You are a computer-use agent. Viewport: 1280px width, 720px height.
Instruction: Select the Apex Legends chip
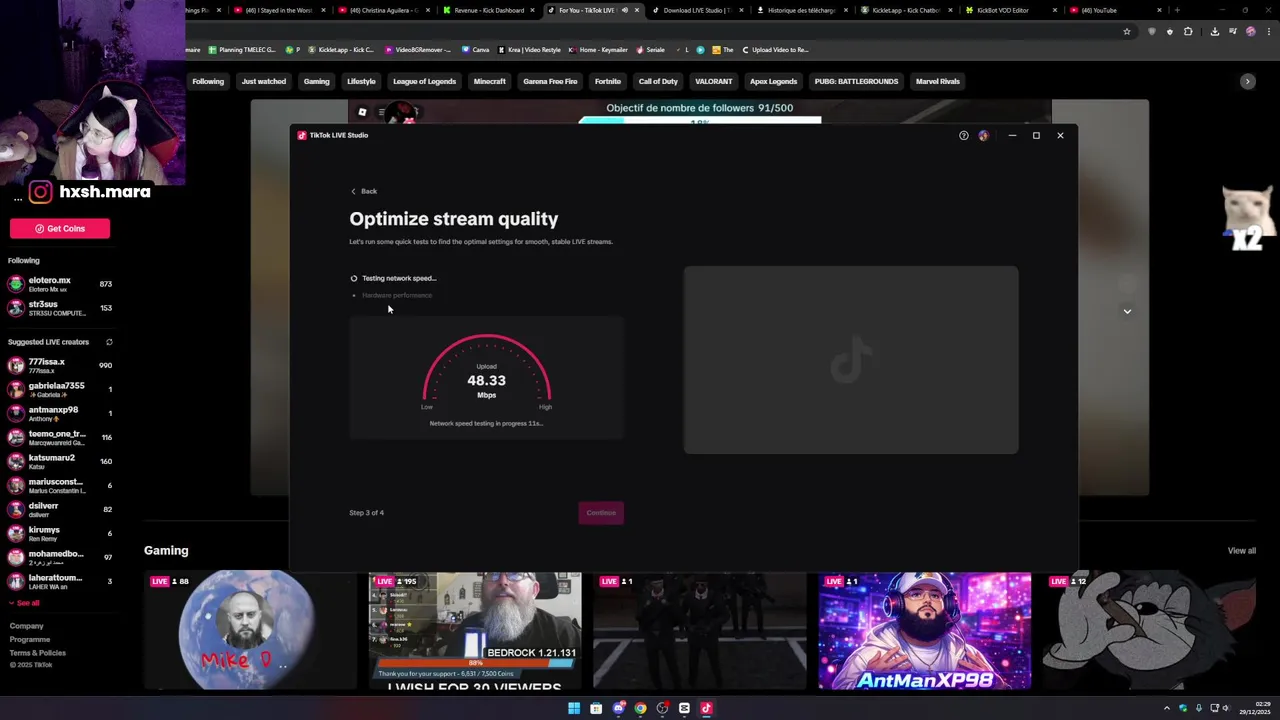pyautogui.click(x=773, y=81)
